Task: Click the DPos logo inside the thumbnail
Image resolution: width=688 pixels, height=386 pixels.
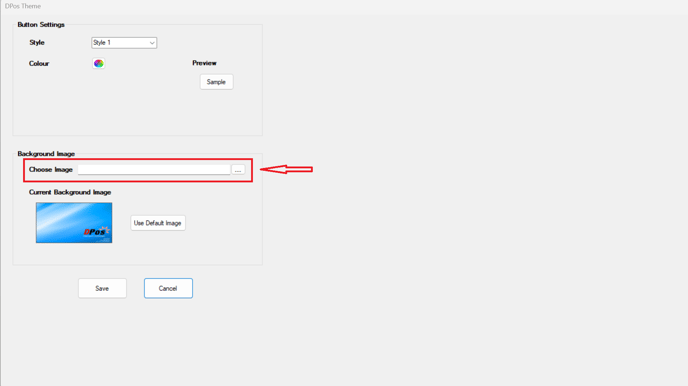Action: click(97, 231)
